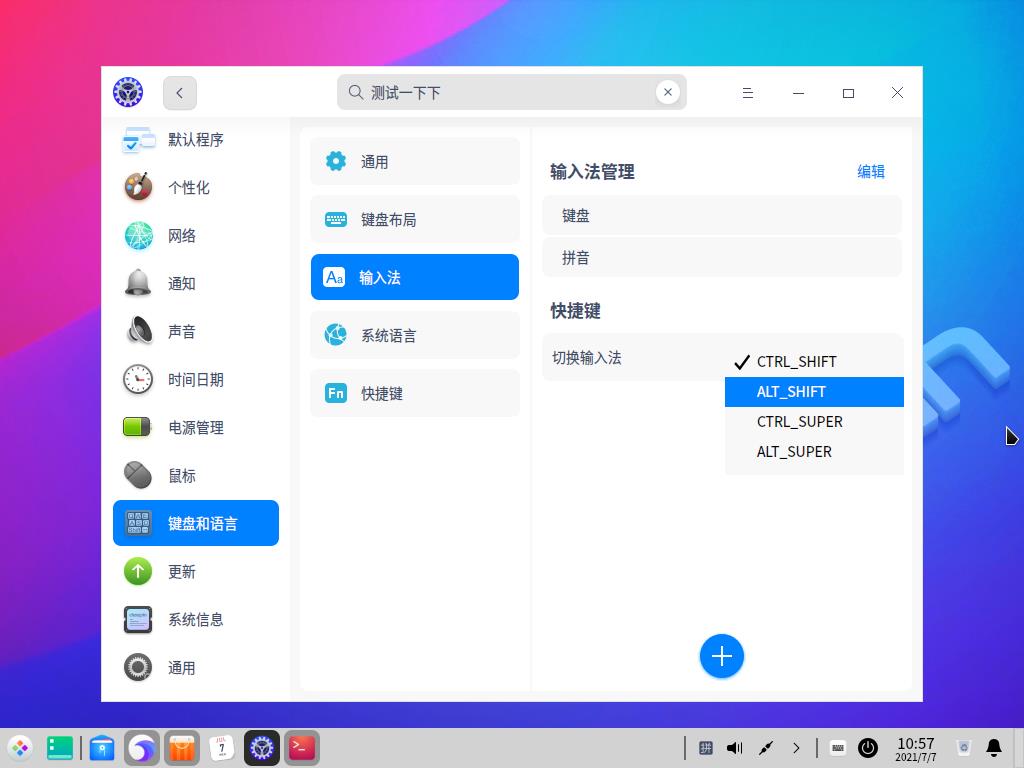This screenshot has width=1024, height=768.
Task: Click the search input field
Action: [x=511, y=92]
